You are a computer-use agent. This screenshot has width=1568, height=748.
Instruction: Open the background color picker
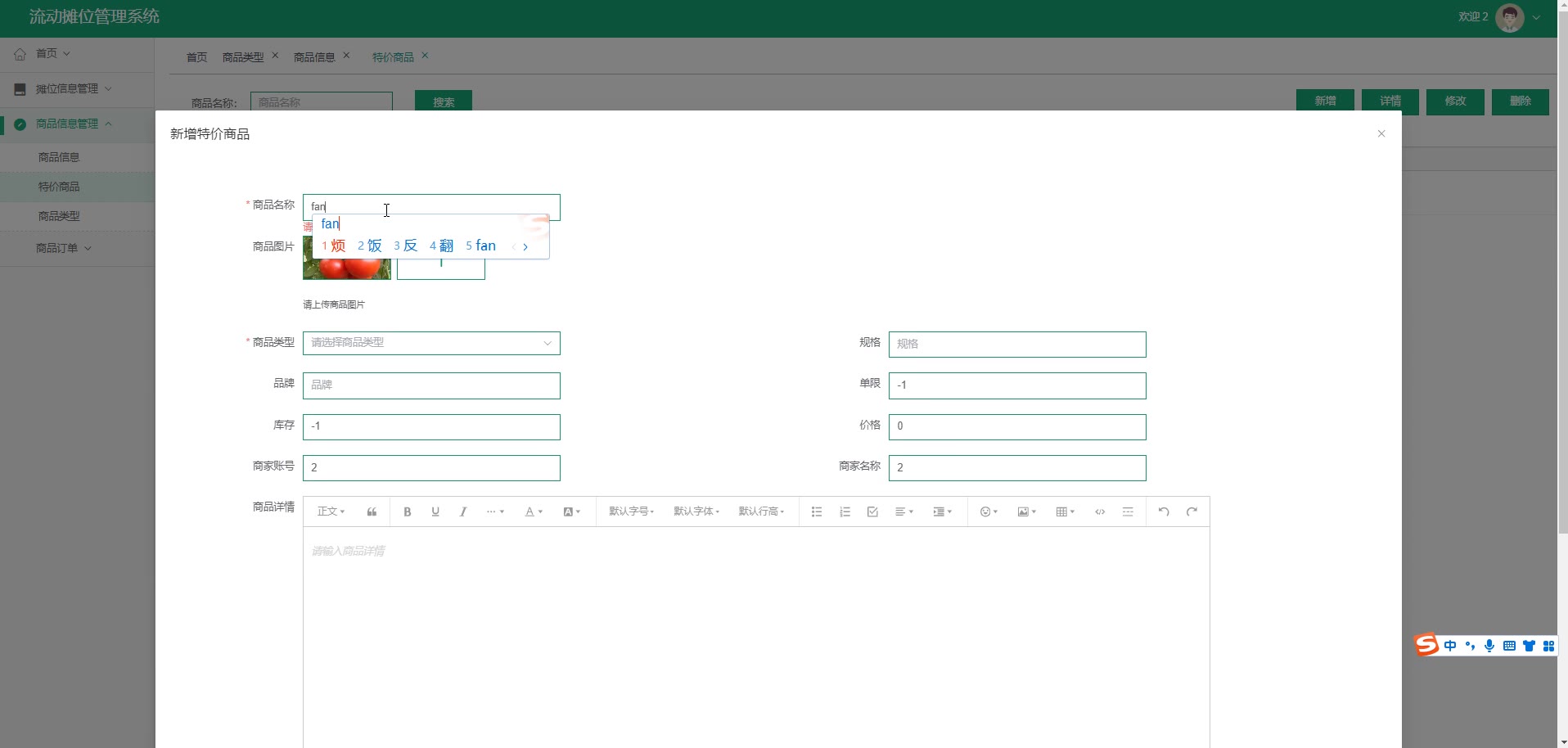coord(572,511)
